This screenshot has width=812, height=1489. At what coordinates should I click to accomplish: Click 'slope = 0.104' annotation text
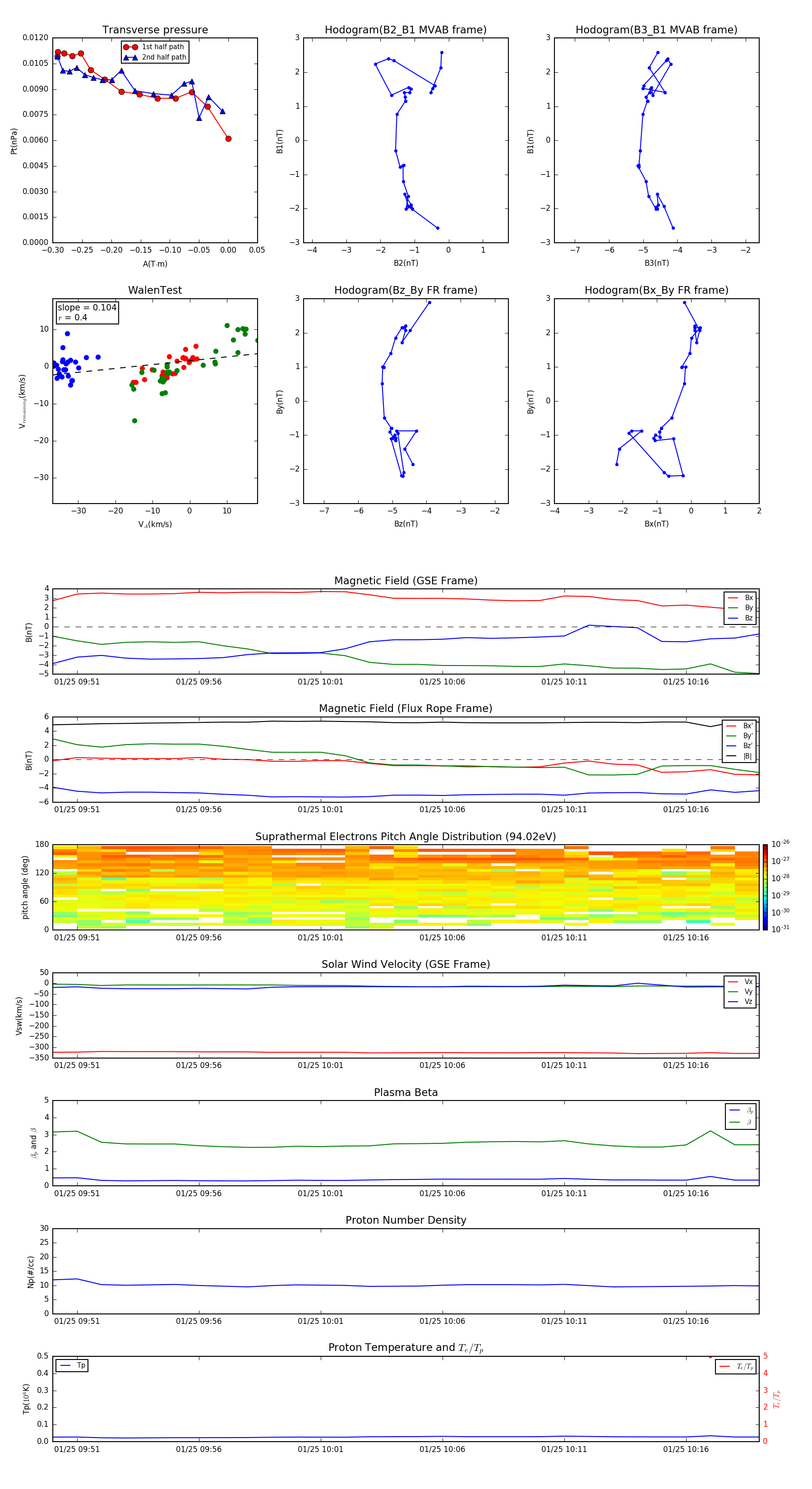pos(87,308)
